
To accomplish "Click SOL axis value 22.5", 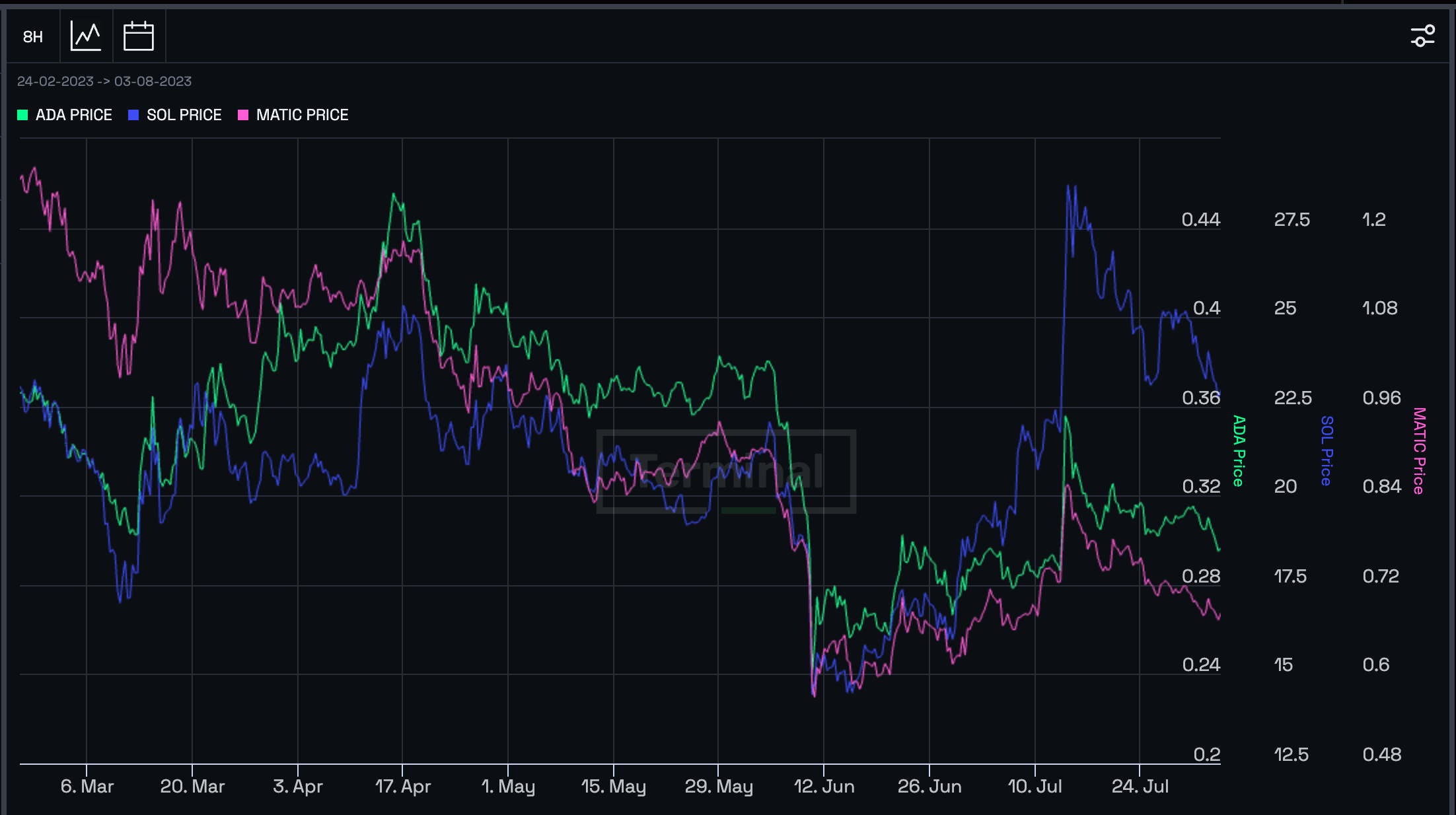I will (1293, 398).
